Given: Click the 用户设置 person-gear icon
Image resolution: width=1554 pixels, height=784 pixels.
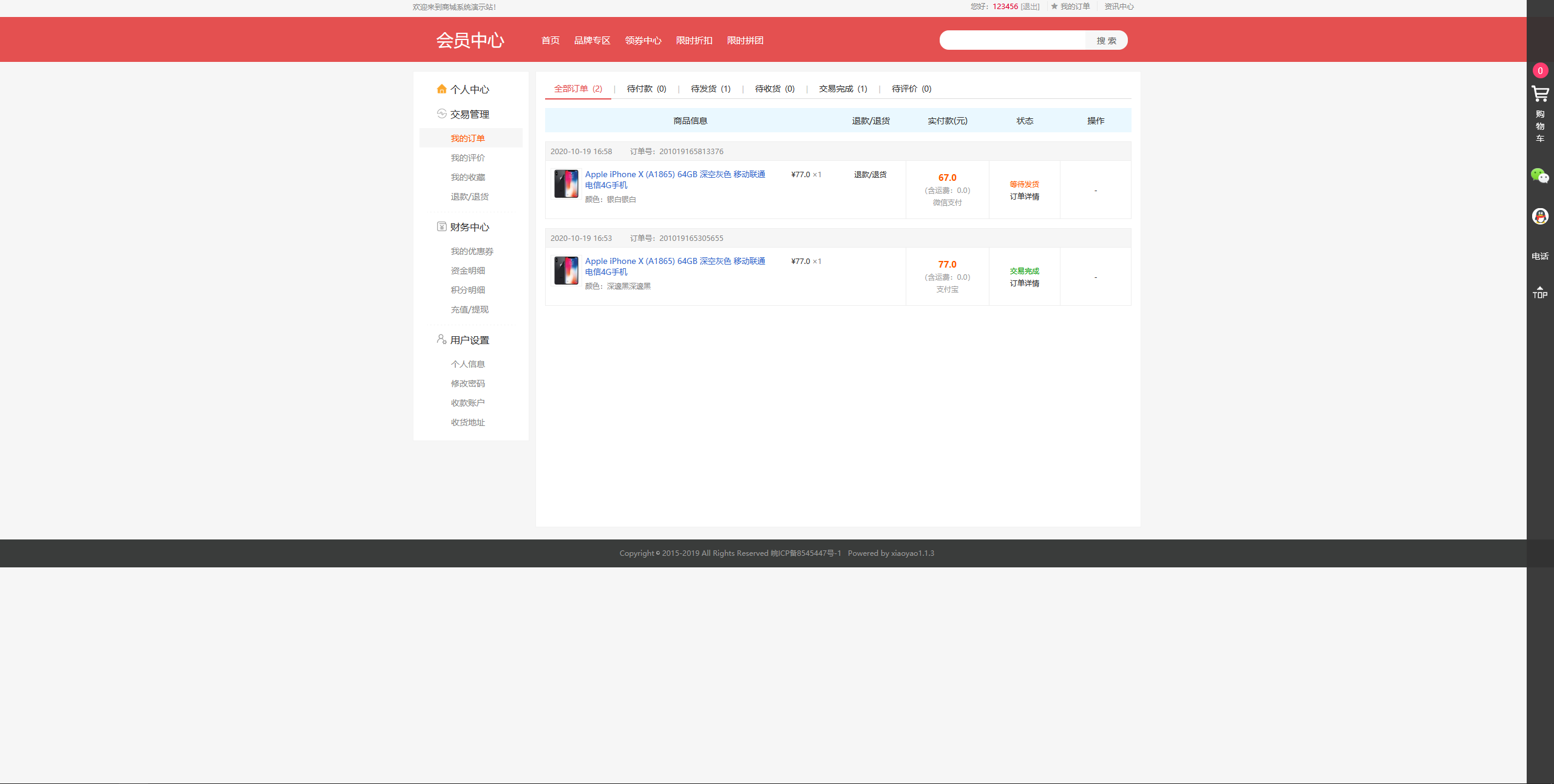Looking at the screenshot, I should click(x=441, y=340).
